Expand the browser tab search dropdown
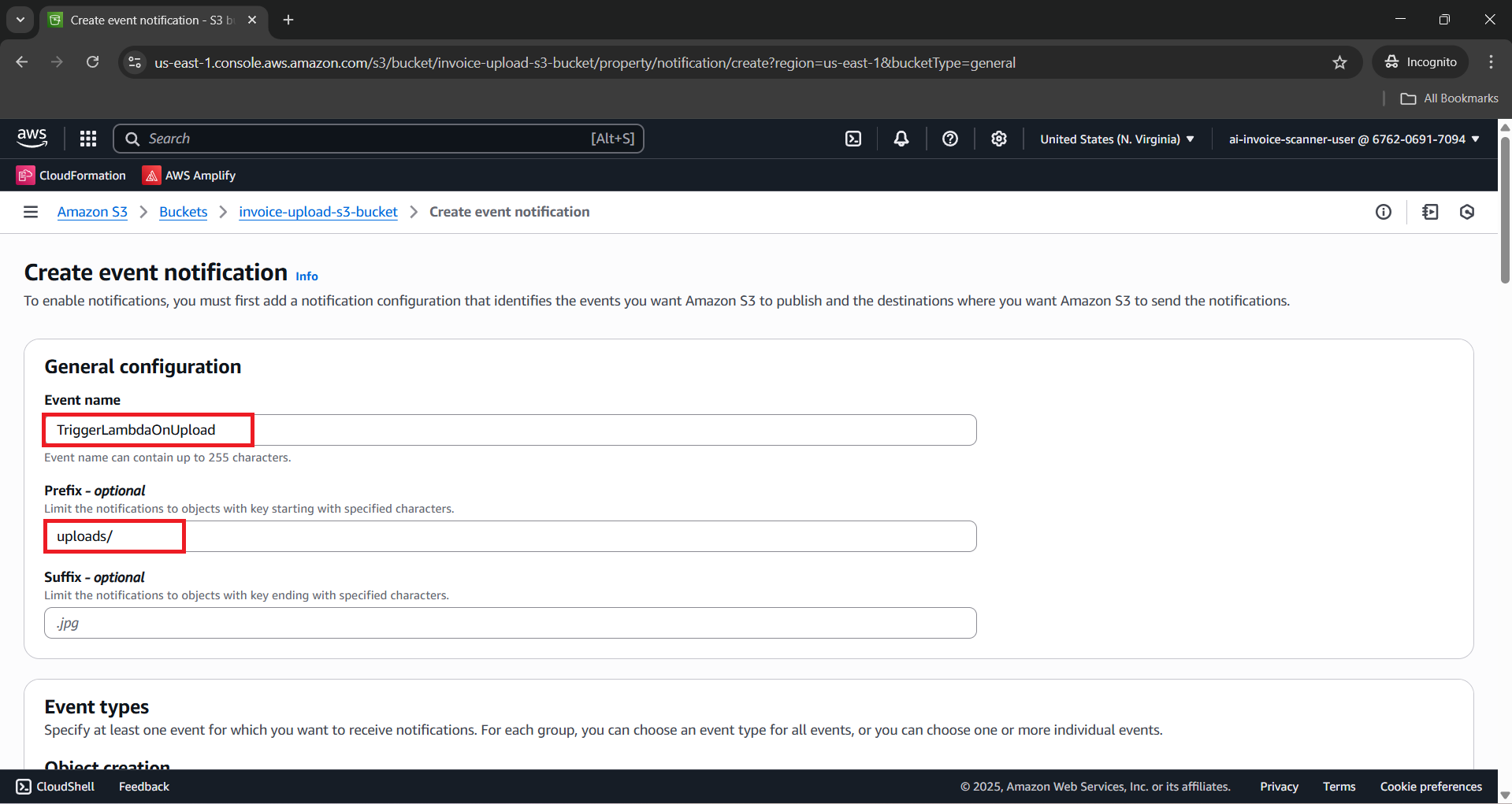 pos(20,20)
